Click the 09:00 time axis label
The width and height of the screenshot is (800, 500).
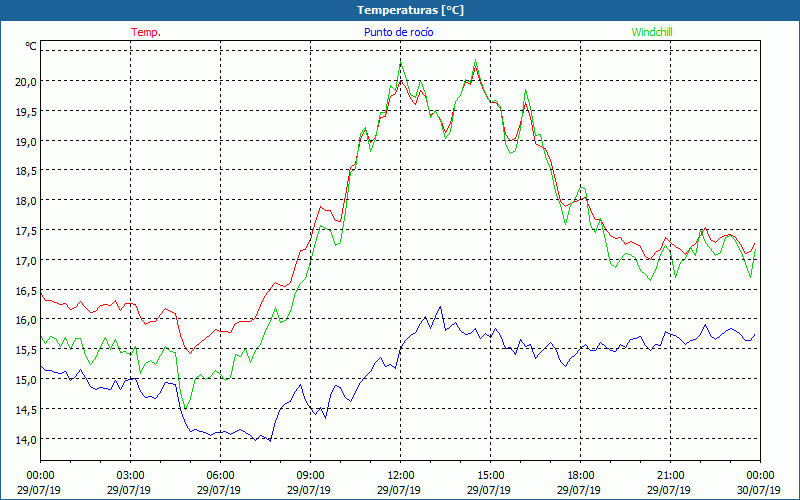[310, 476]
